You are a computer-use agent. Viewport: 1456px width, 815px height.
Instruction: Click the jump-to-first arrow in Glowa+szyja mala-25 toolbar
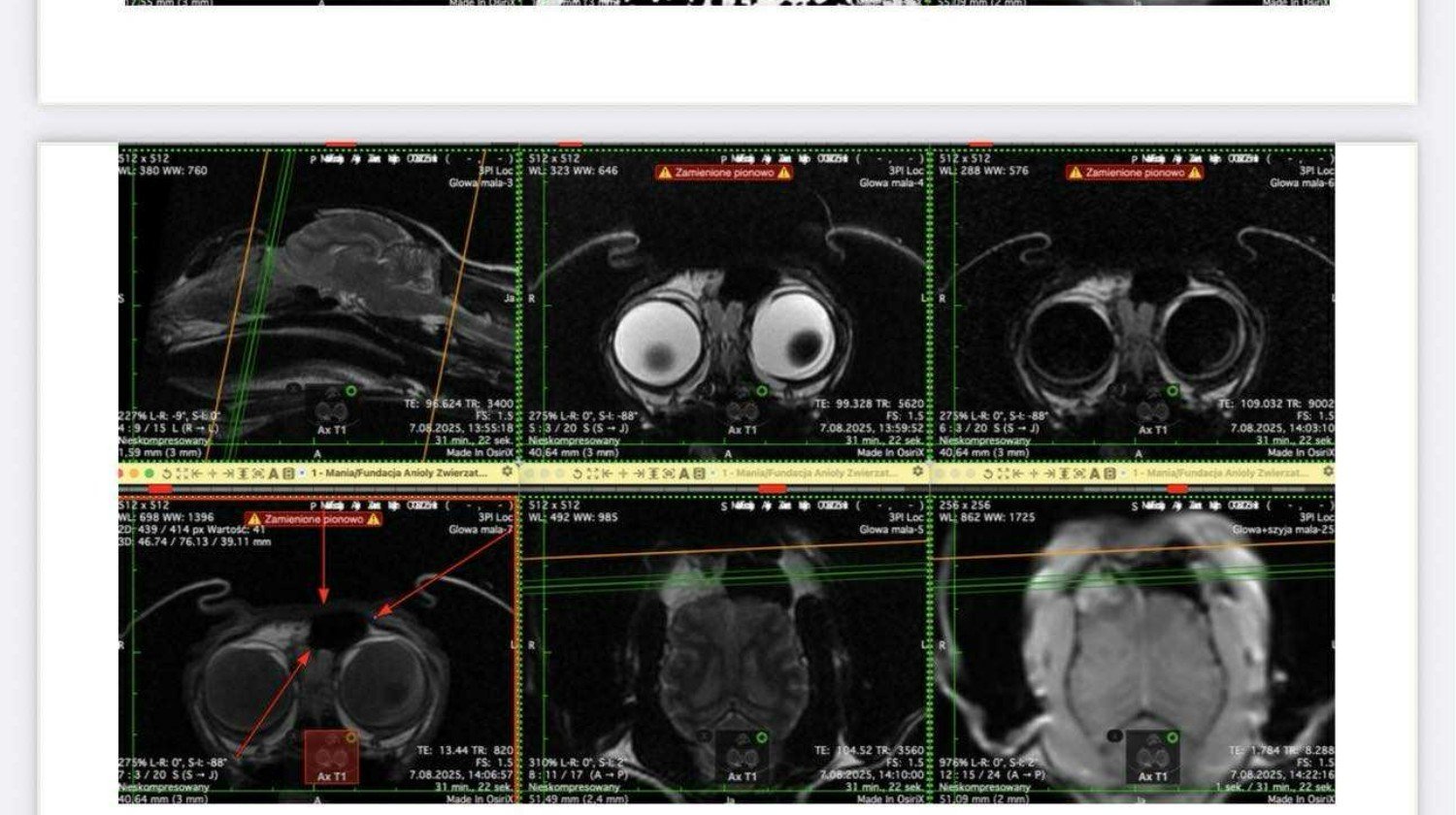pyautogui.click(x=1017, y=473)
